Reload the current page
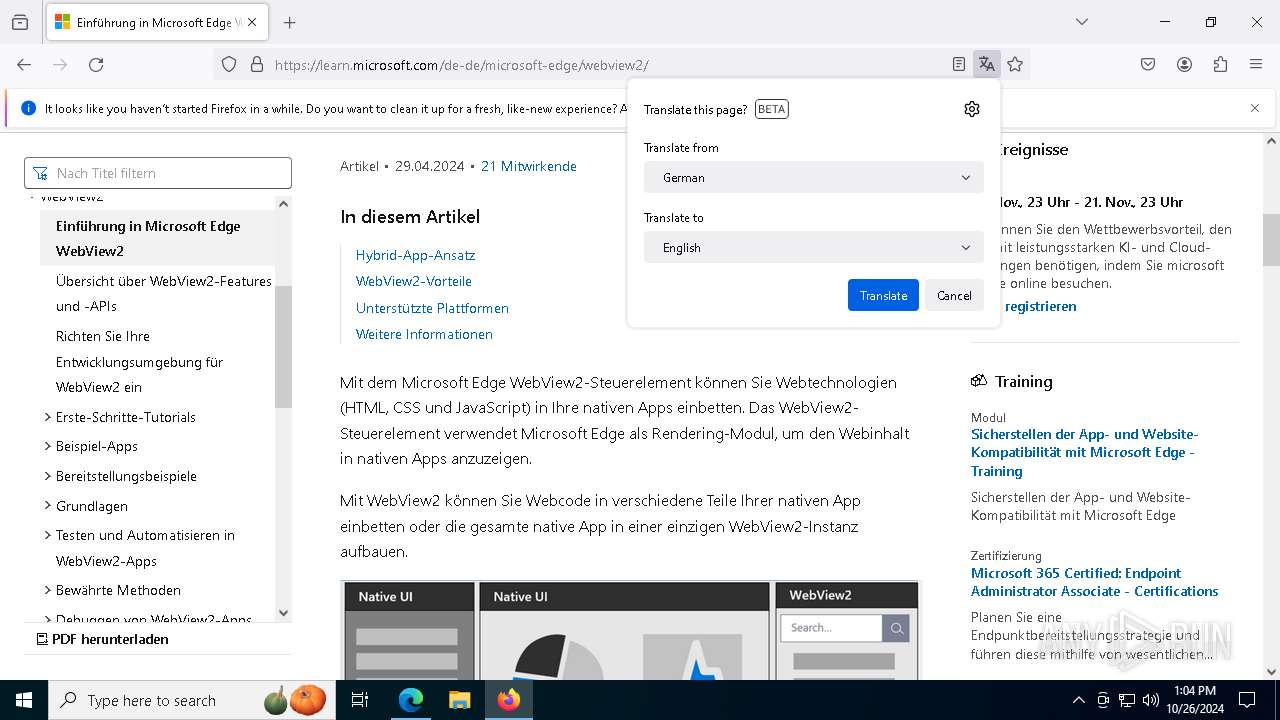 coord(96,65)
